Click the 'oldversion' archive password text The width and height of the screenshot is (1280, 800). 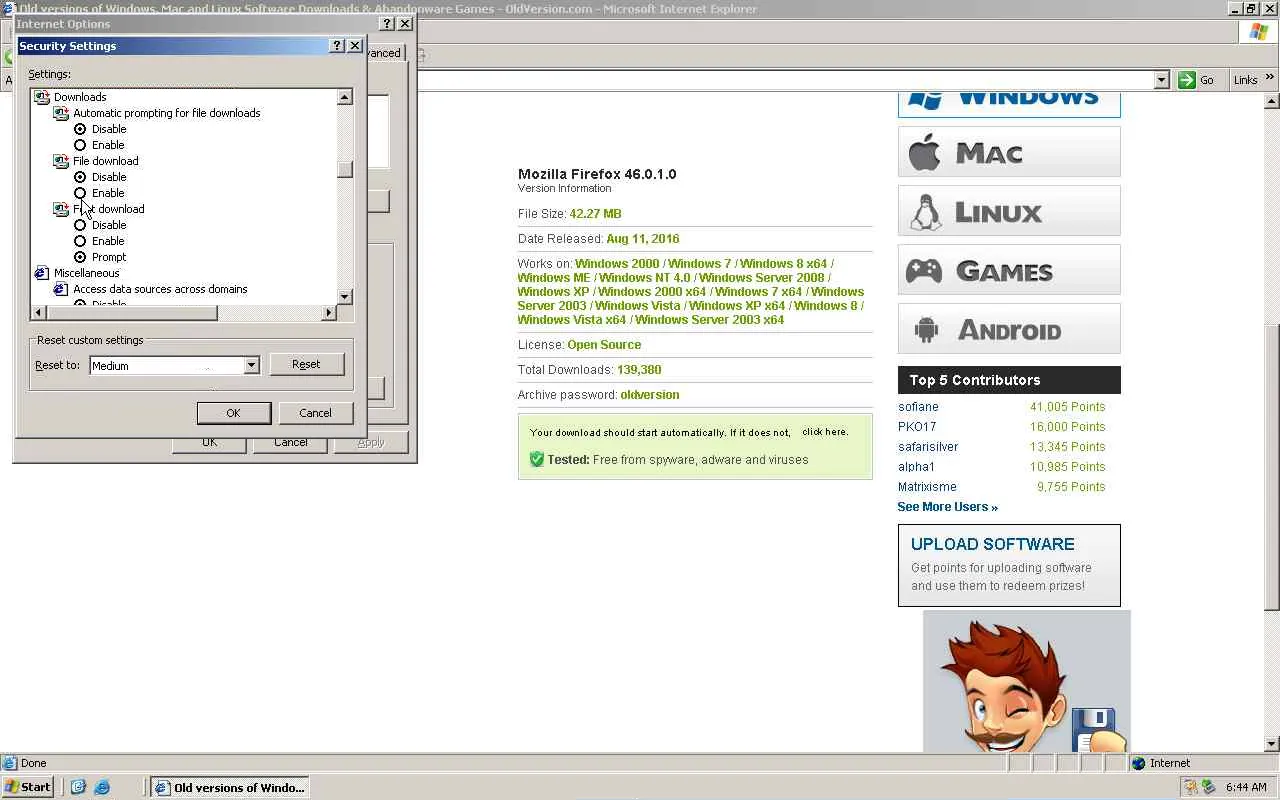(650, 394)
